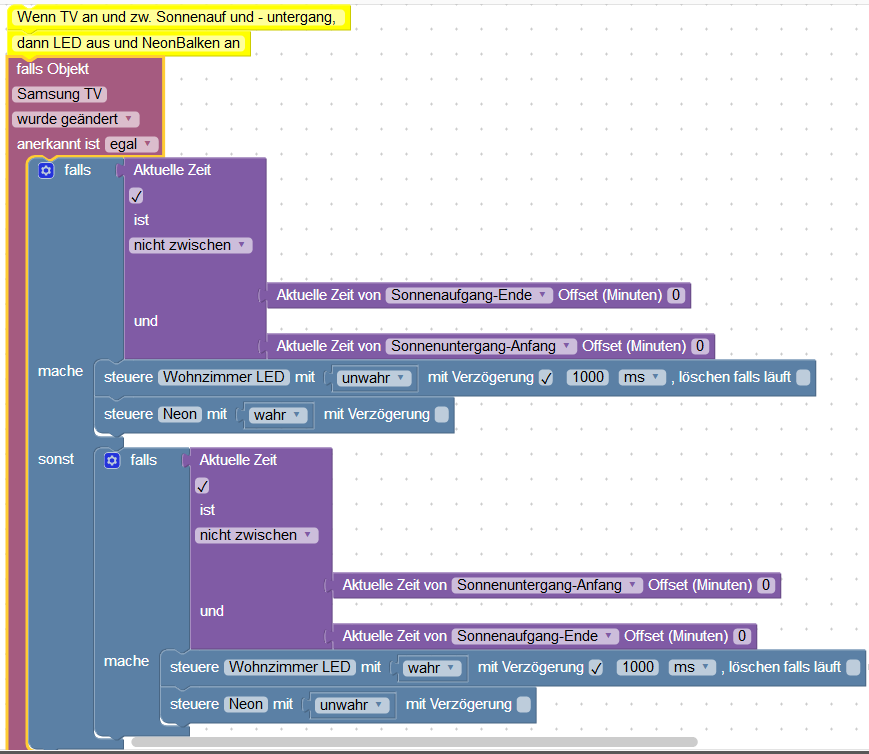
Task: Open settings gear of nested falls block
Action: tap(112, 460)
